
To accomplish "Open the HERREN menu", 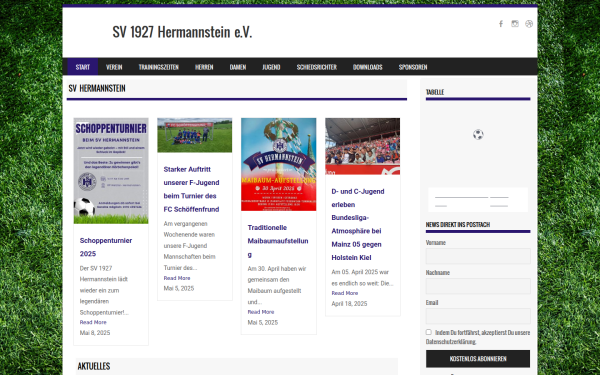I will pos(204,67).
